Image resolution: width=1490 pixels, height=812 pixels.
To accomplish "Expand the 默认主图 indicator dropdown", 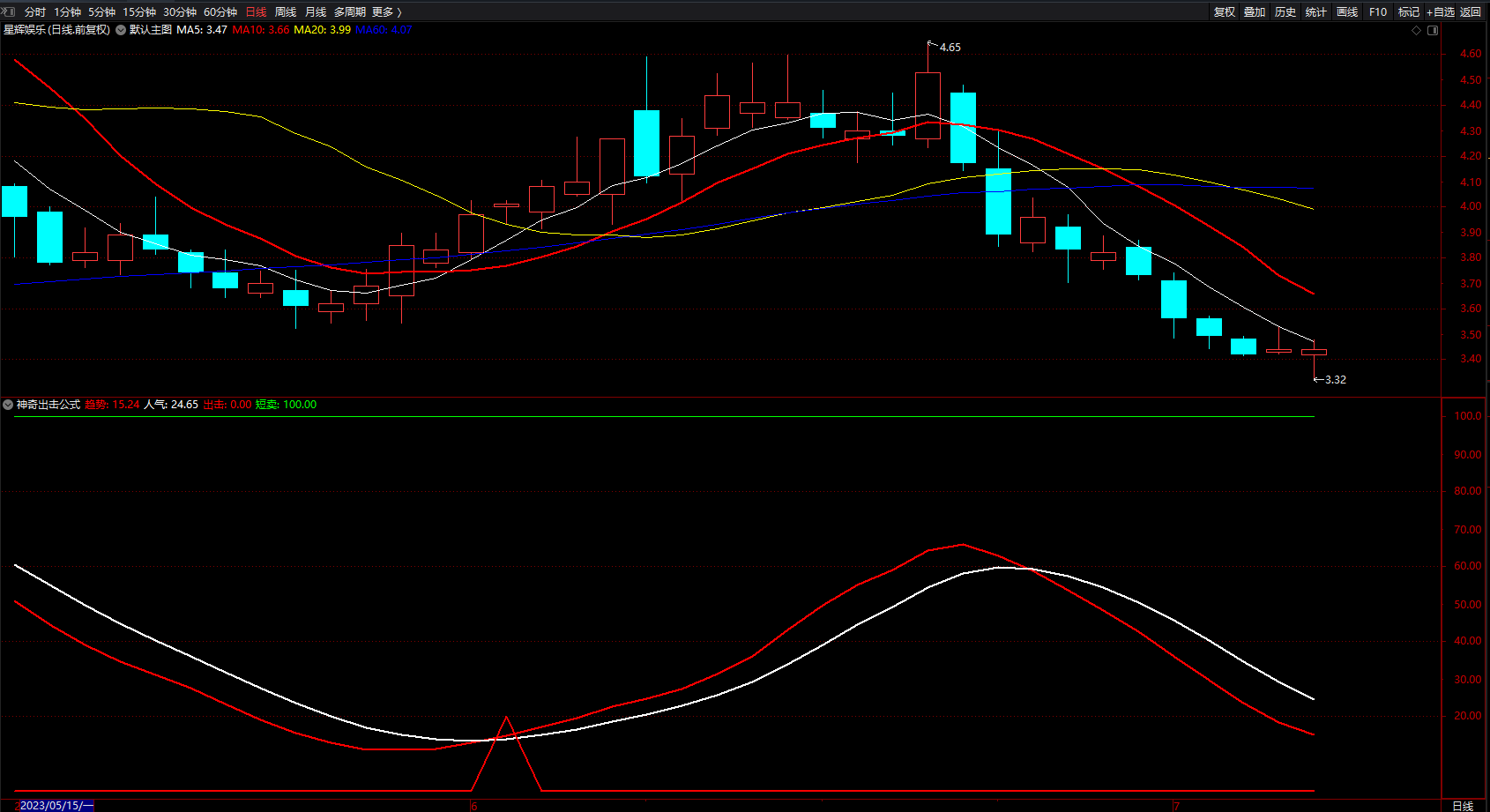I will point(121,30).
